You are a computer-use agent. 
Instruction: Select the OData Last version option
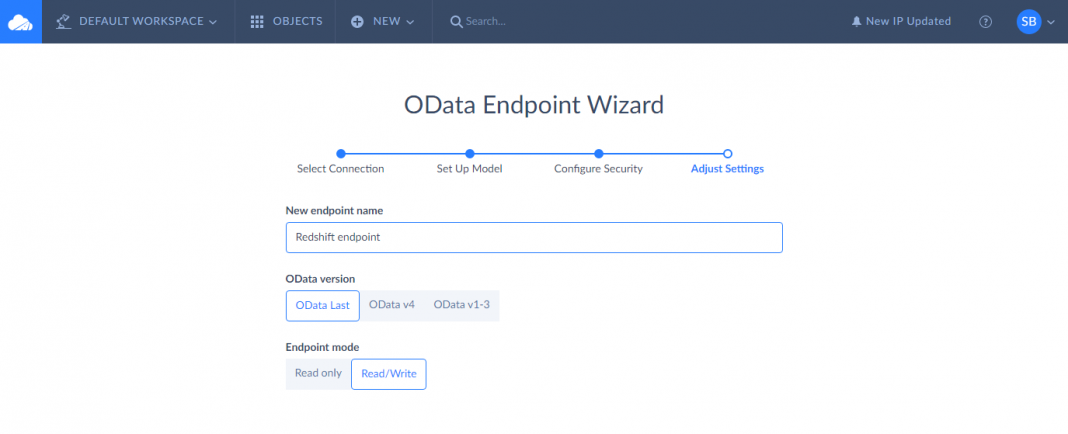(x=322, y=305)
